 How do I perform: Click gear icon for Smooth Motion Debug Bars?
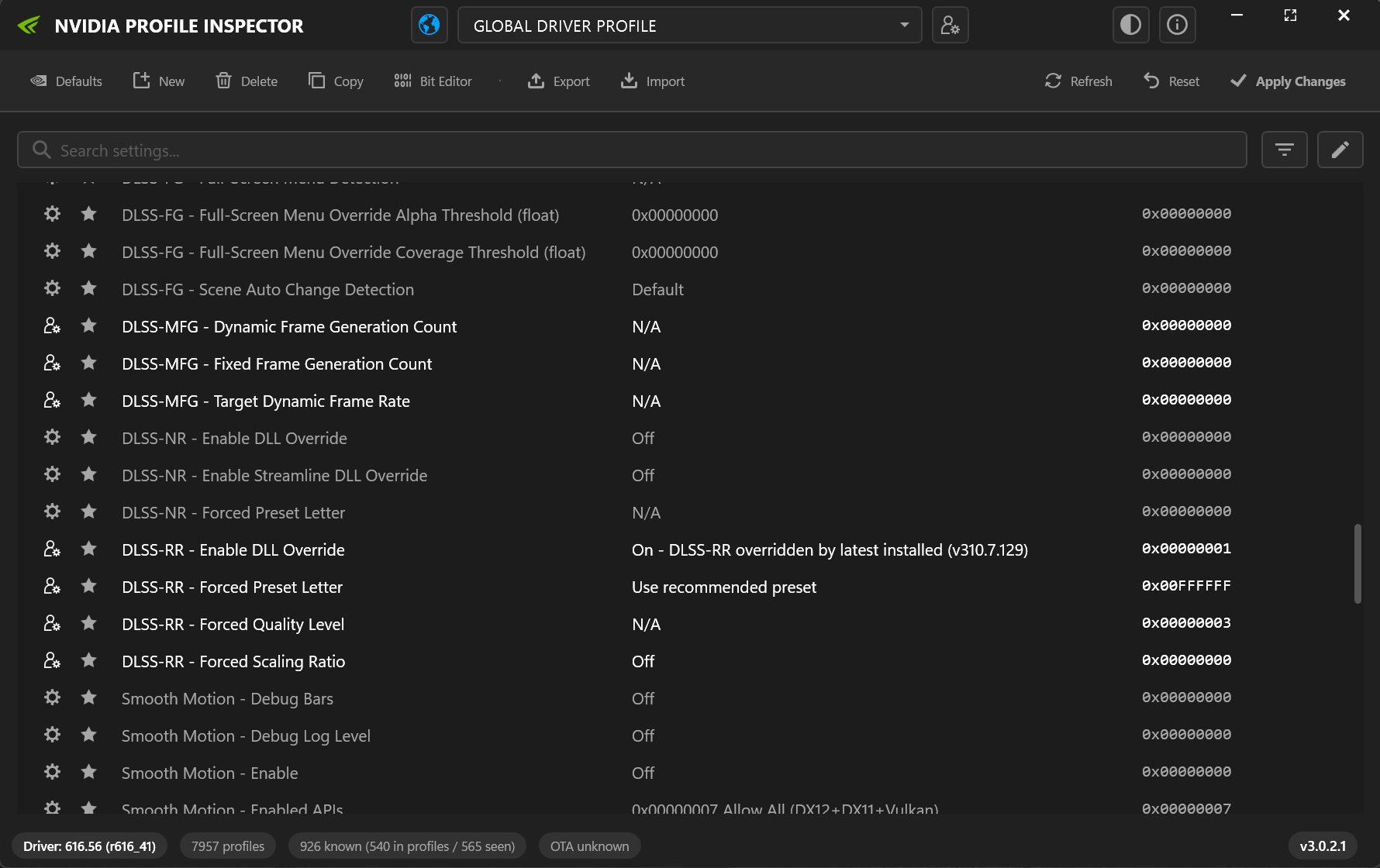(x=52, y=697)
